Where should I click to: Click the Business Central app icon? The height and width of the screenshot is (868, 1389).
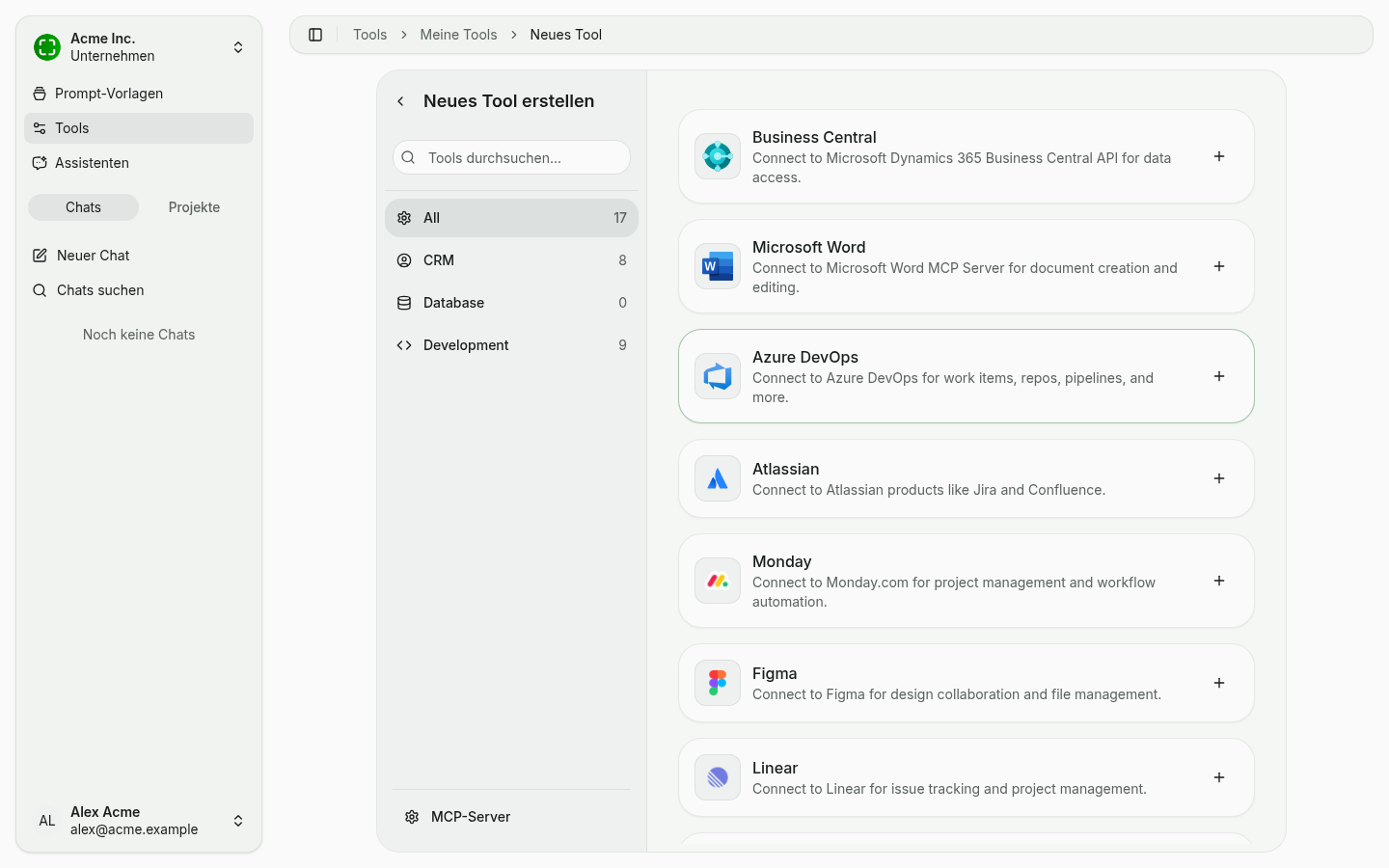[x=718, y=156]
